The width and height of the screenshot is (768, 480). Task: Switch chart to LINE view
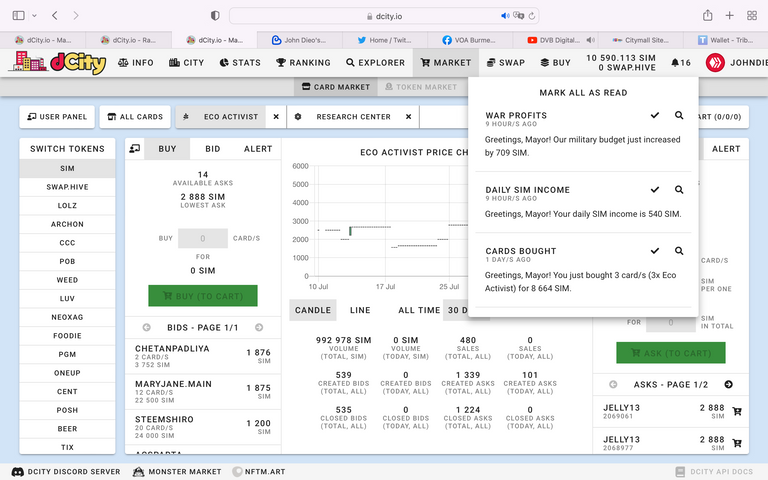360,310
